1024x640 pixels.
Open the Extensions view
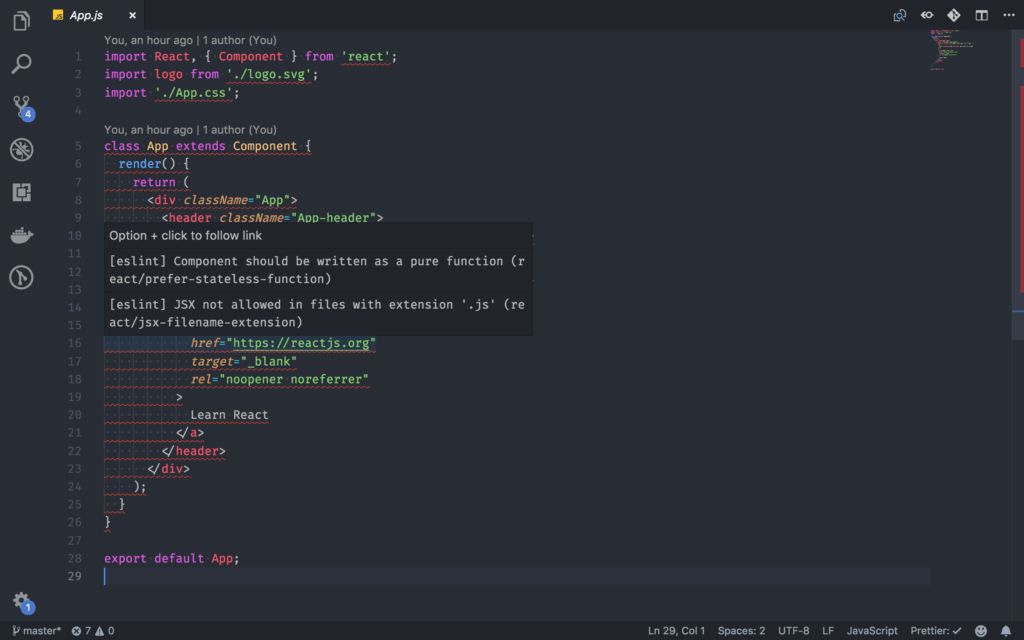pos(21,192)
